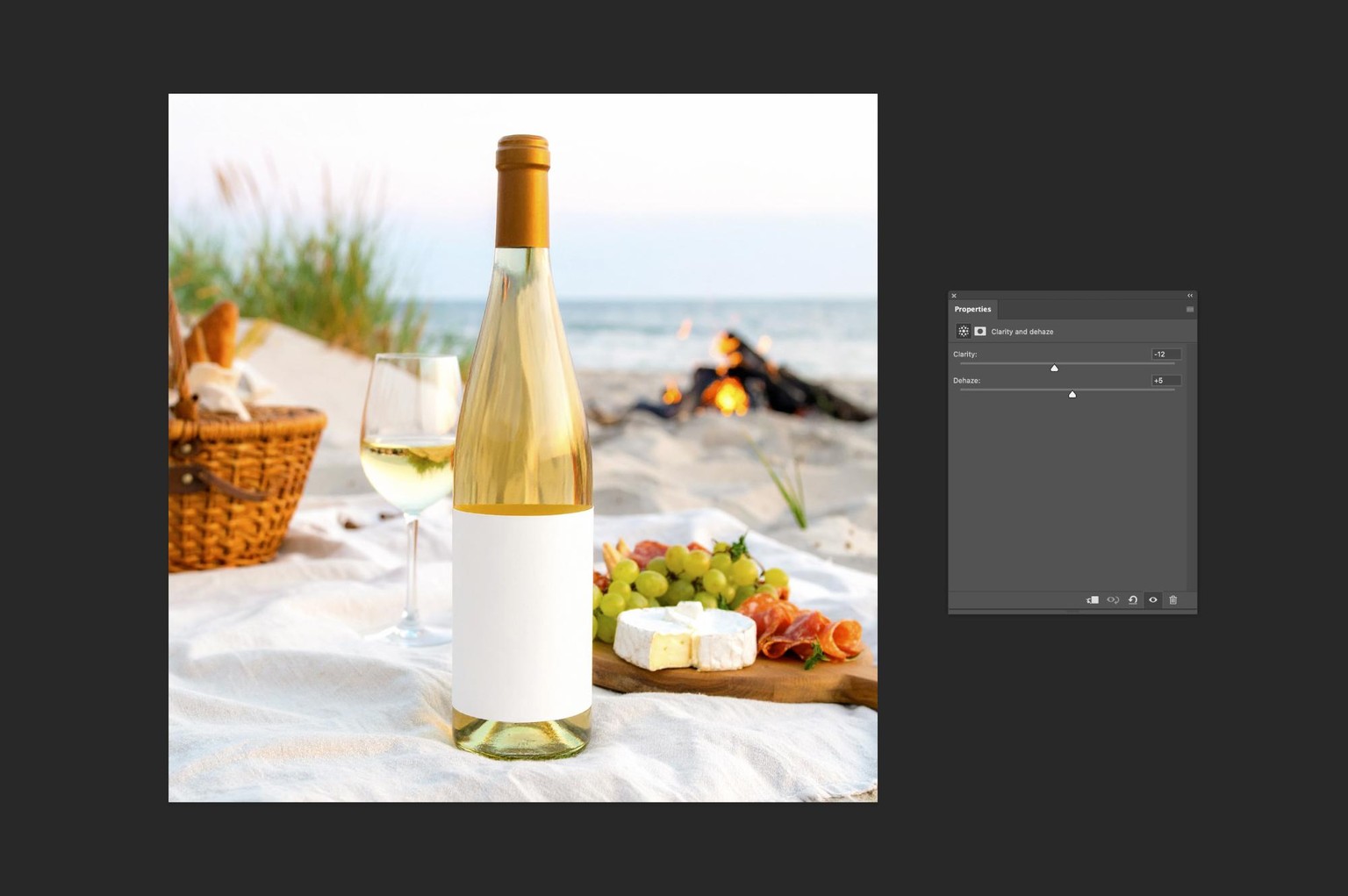
Task: Delete this adjustment with the trash icon
Action: (x=1173, y=600)
